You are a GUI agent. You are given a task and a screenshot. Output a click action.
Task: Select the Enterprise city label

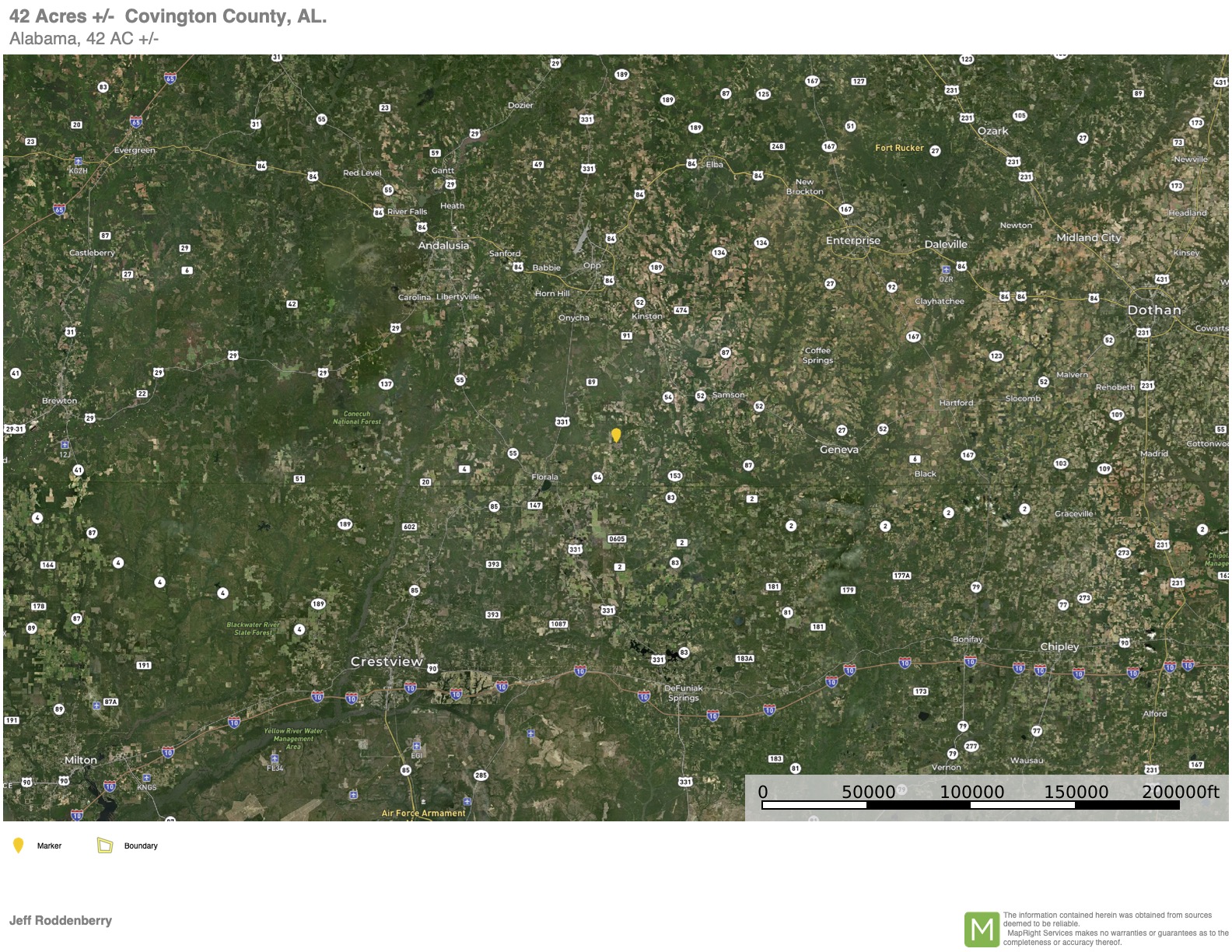[x=853, y=240]
